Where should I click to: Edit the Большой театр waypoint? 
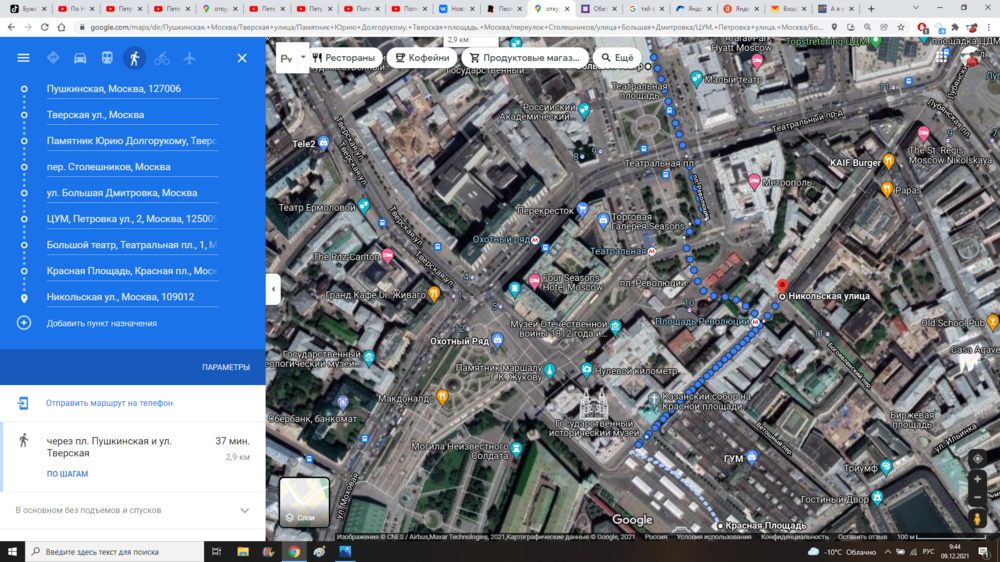click(x=132, y=245)
